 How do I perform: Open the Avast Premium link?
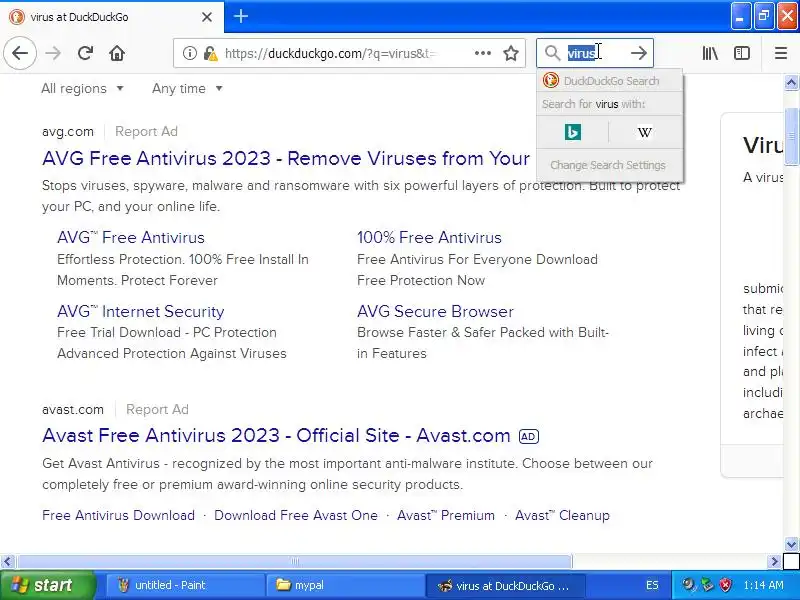tap(446, 515)
